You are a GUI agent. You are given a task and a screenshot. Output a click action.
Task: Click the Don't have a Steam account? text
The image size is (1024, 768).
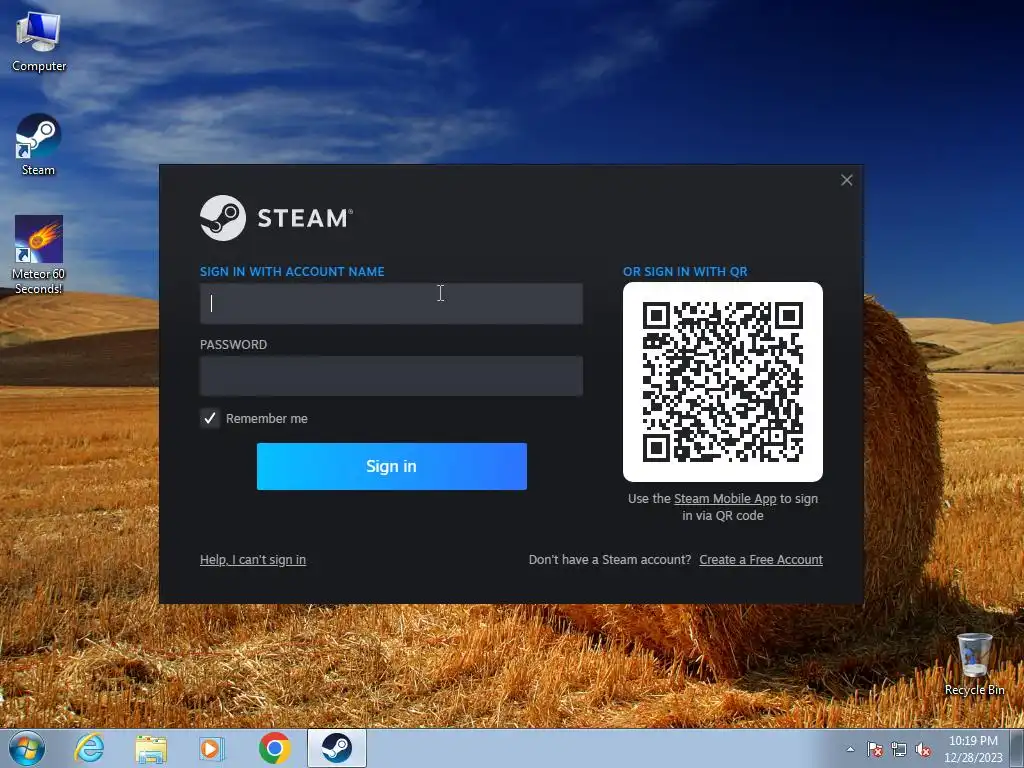(609, 560)
